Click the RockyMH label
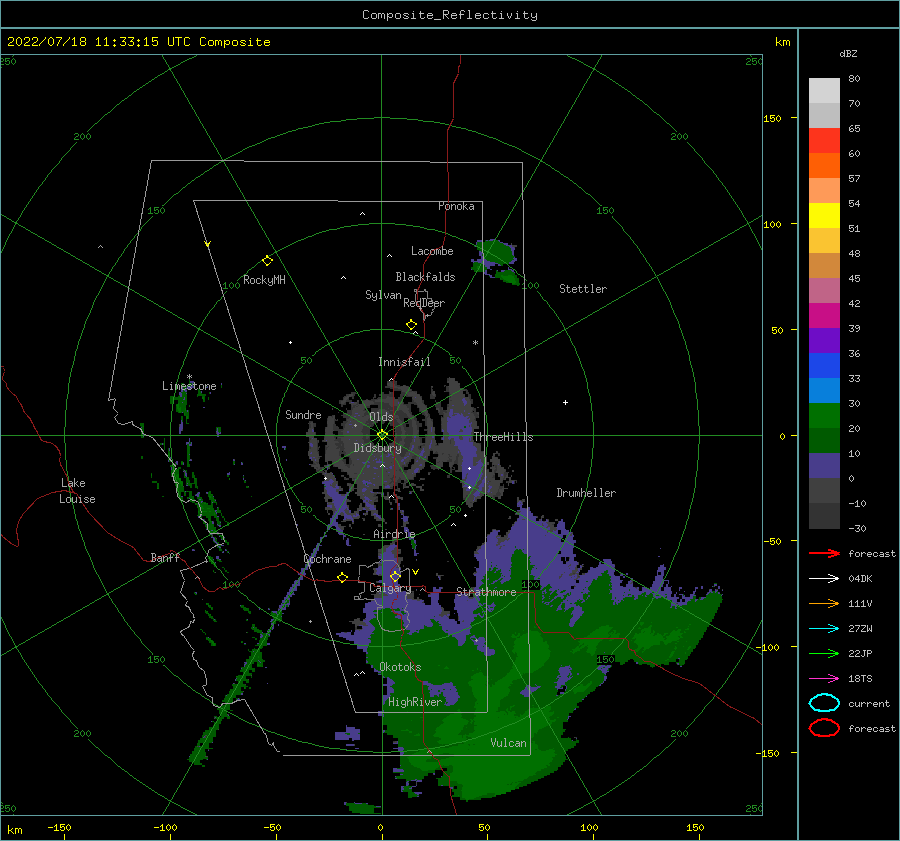This screenshot has width=900, height=841. (264, 280)
